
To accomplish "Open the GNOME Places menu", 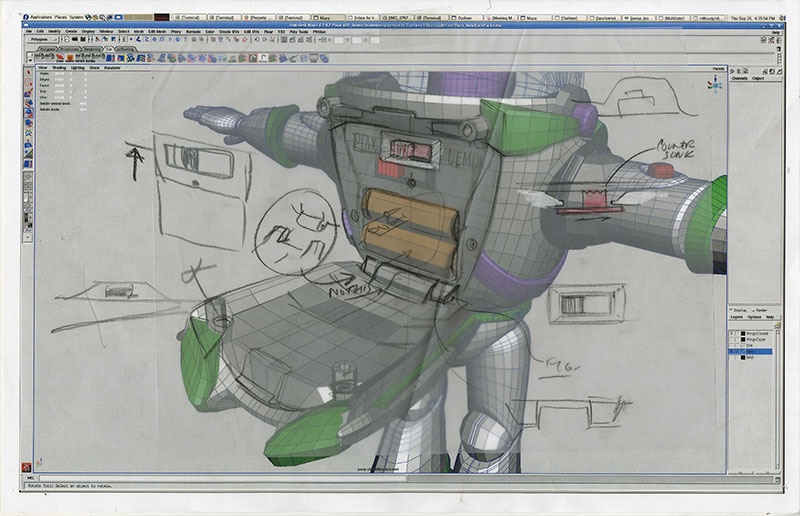I will point(61,17).
